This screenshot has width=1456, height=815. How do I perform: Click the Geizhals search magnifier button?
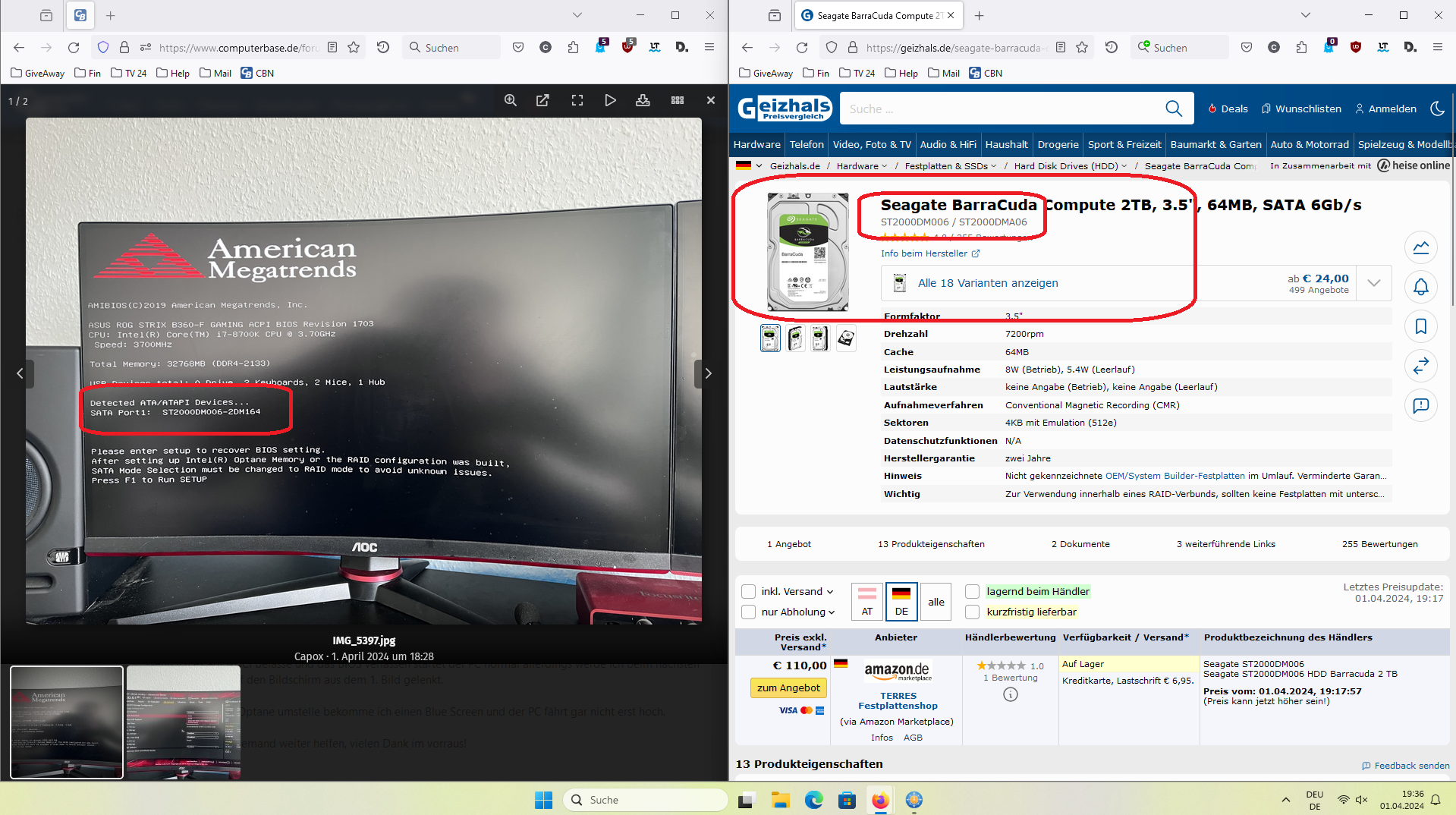[x=1173, y=109]
